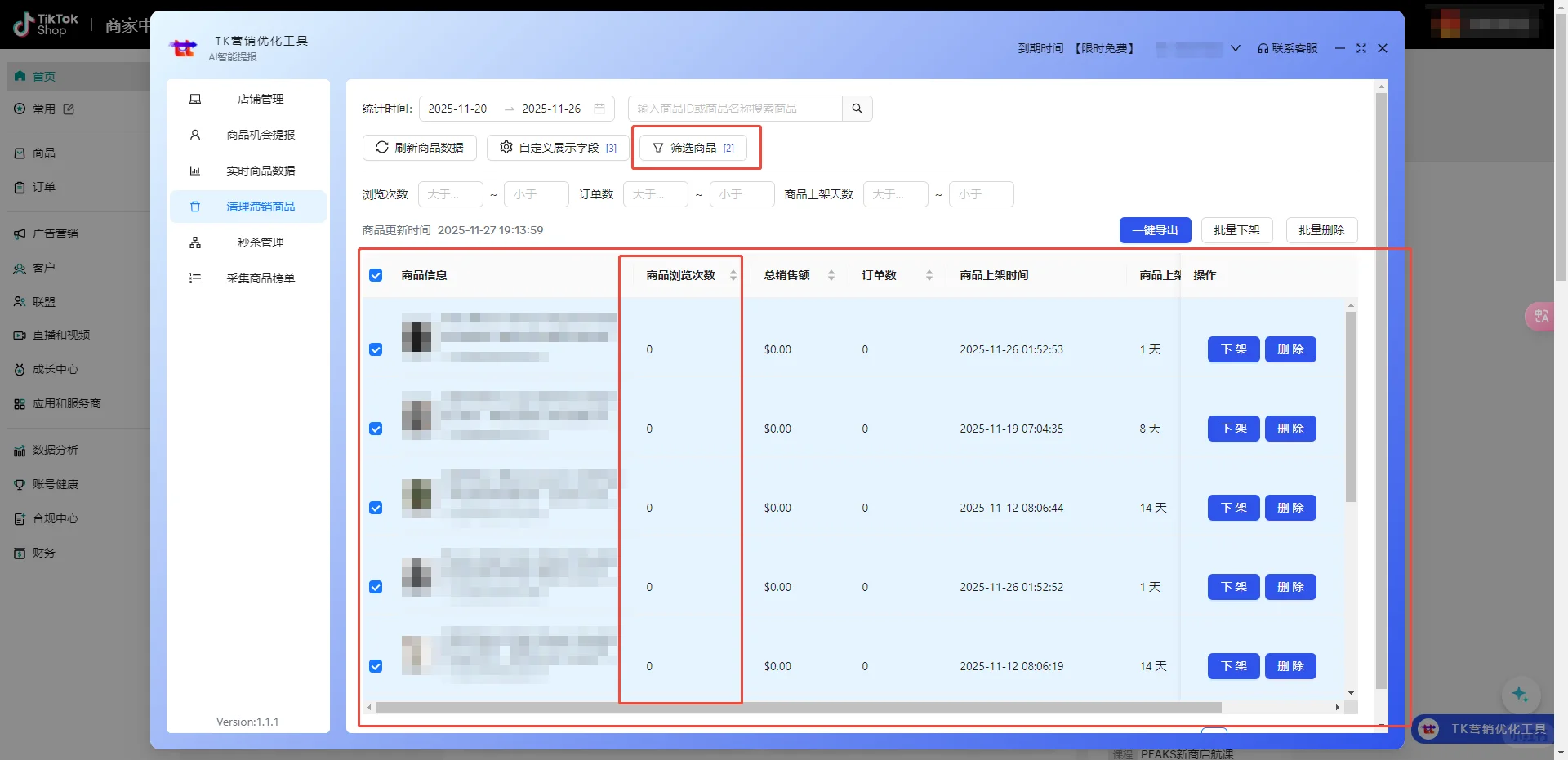Click the 浏览次数 大于 input field
The height and width of the screenshot is (760, 1568).
pyautogui.click(x=450, y=194)
